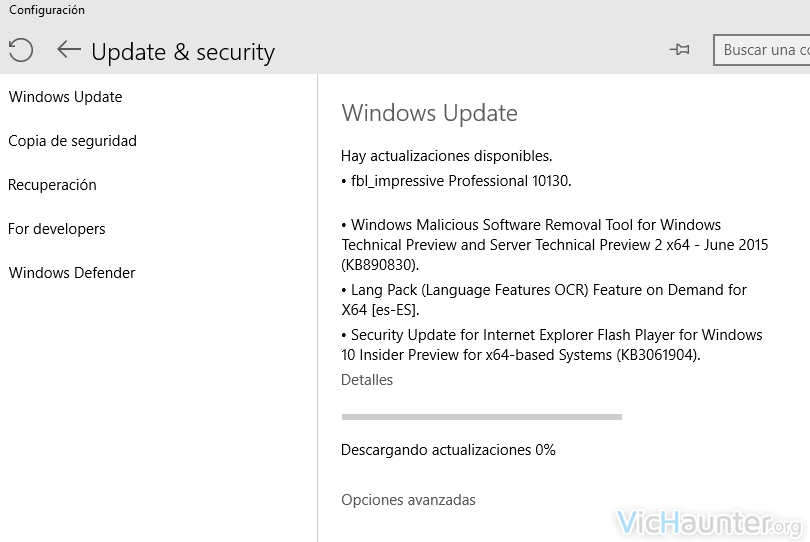
Task: Click the 'Update & security' page title
Action: 183,52
